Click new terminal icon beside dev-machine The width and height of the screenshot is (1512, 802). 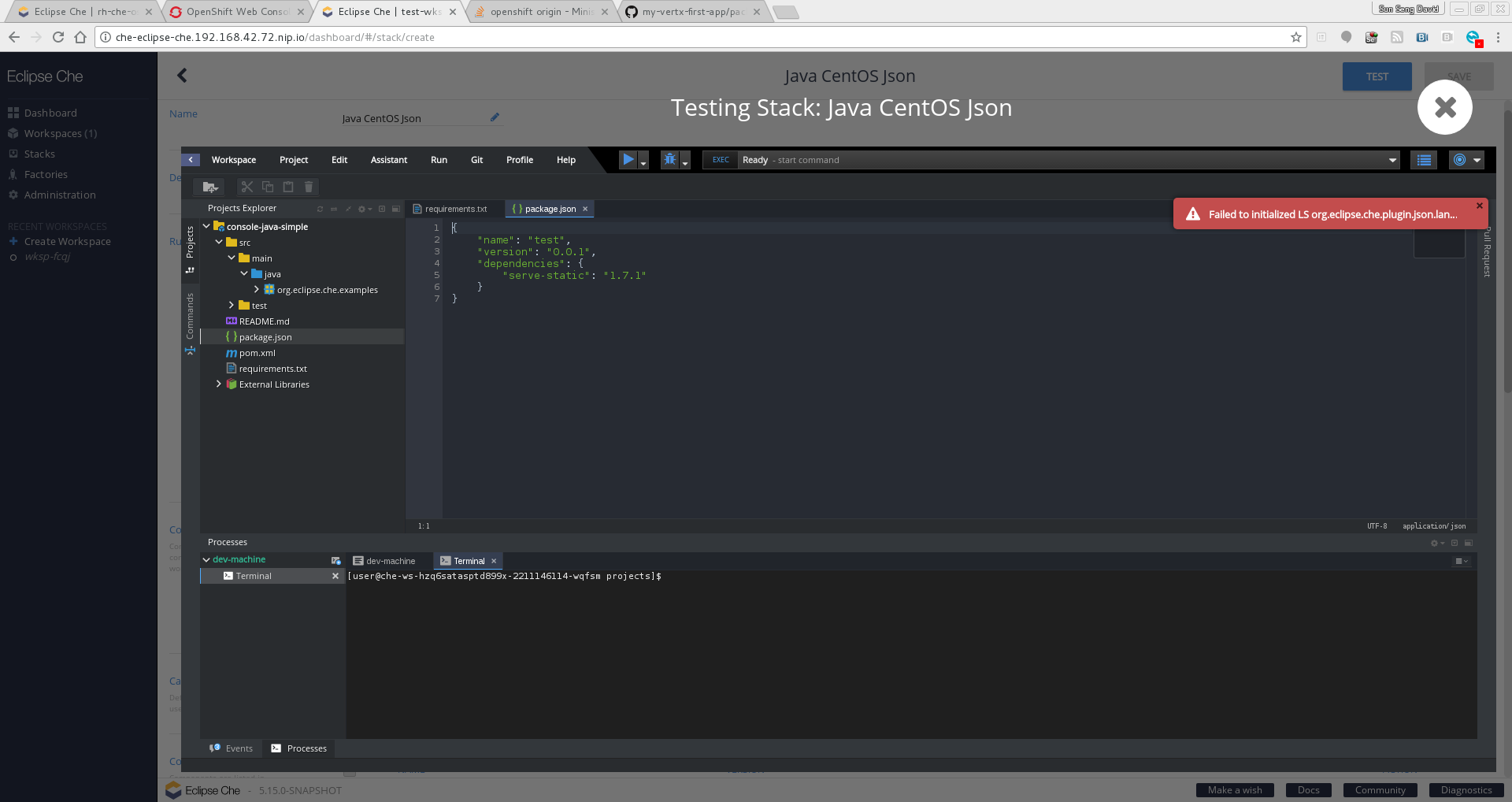click(x=336, y=560)
